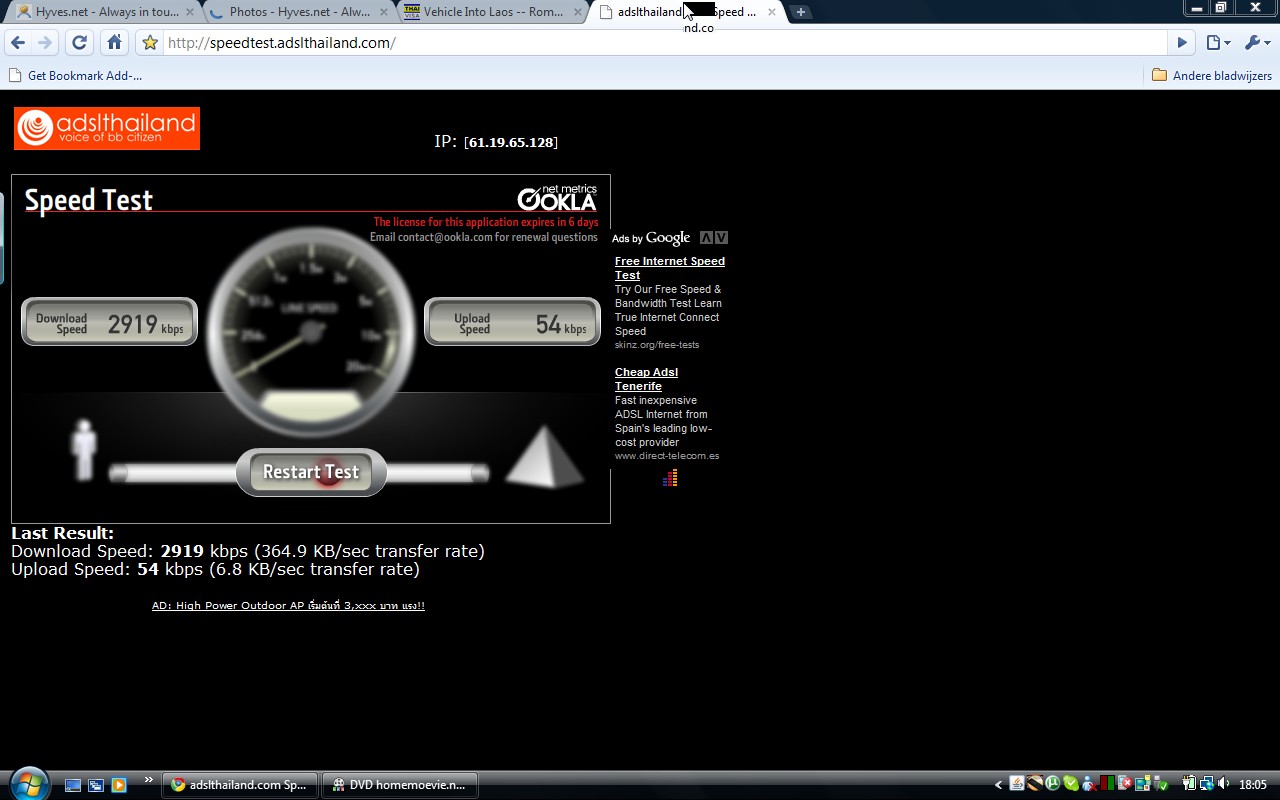Reload the current page
1280x800 pixels.
click(80, 43)
